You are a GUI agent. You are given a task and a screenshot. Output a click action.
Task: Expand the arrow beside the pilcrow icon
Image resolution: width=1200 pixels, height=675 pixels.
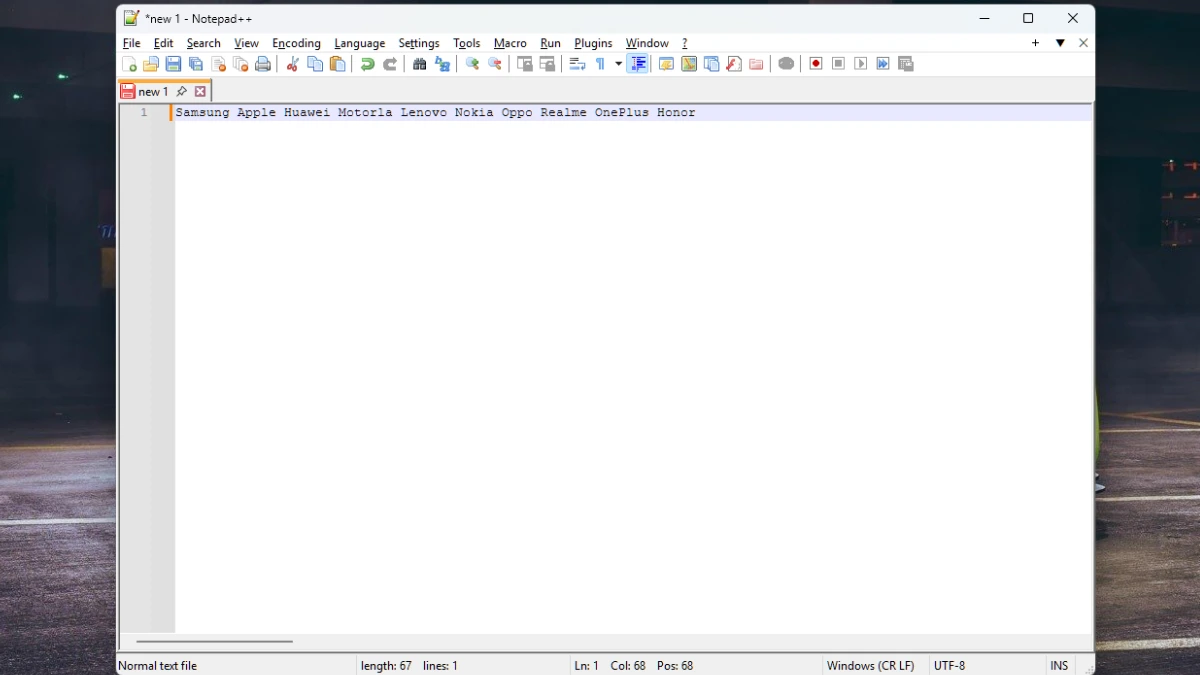point(618,64)
